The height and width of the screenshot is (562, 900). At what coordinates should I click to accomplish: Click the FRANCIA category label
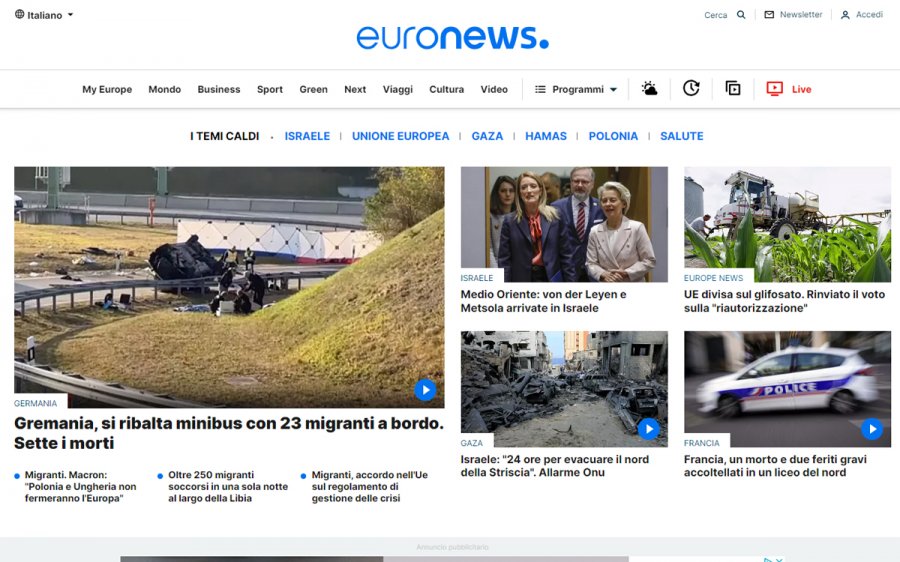coord(701,443)
